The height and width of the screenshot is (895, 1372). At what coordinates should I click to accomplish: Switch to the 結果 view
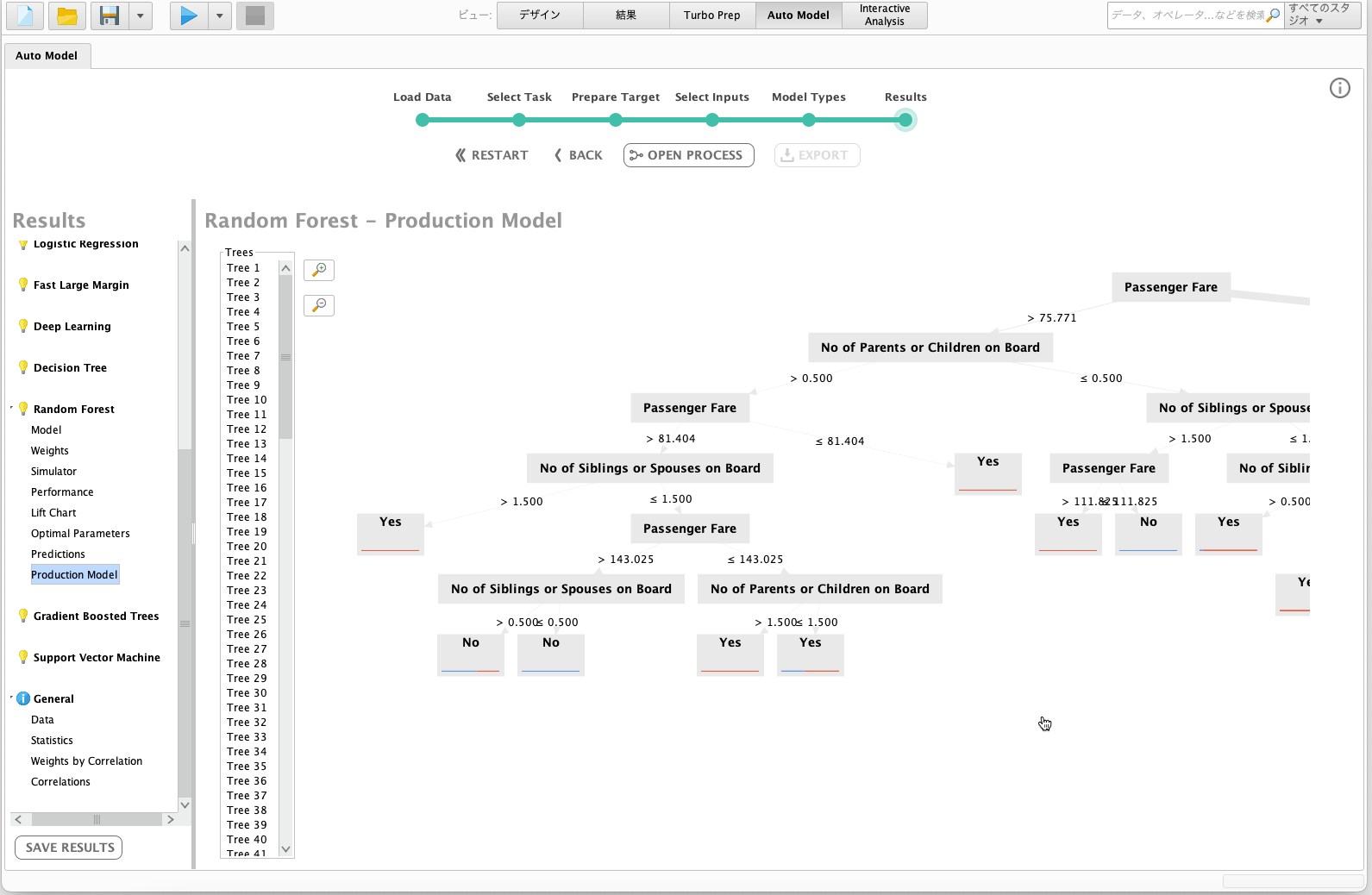(x=626, y=15)
